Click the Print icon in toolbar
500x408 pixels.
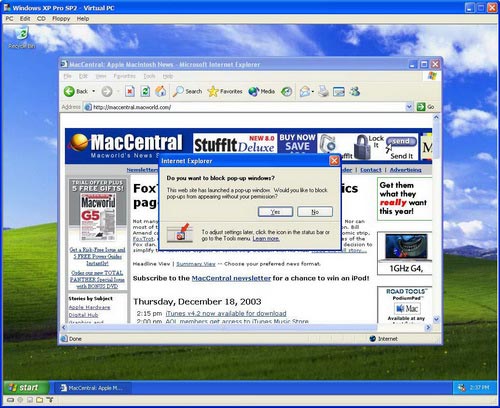coord(323,91)
